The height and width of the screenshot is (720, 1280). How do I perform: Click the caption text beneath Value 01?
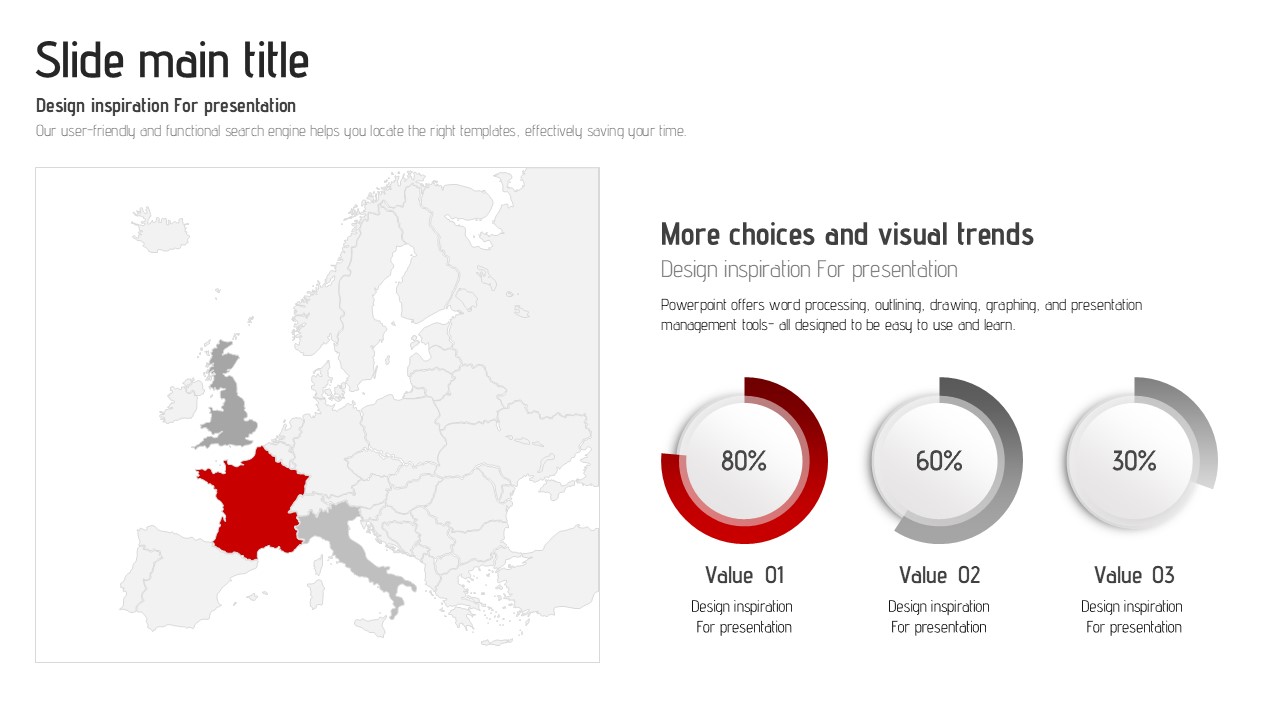(743, 617)
